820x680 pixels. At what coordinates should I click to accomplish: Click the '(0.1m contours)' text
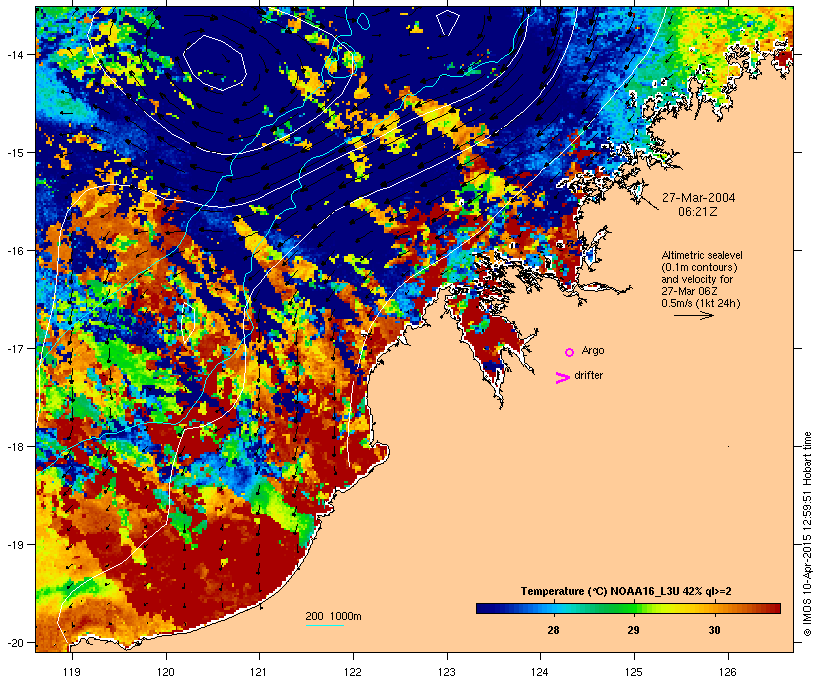pos(699,267)
